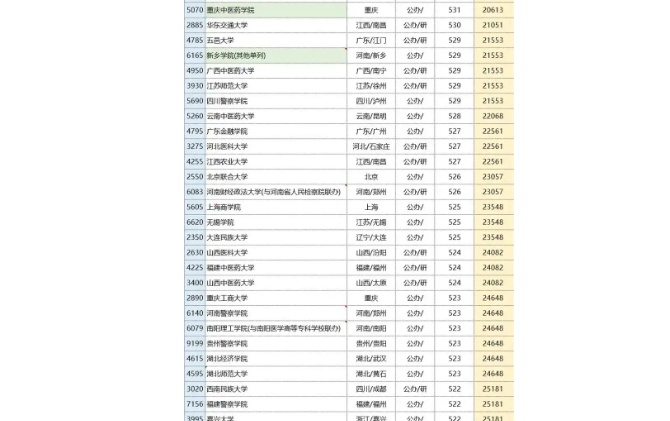
Task: Select location cell 河北/石家庄
Action: point(371,146)
